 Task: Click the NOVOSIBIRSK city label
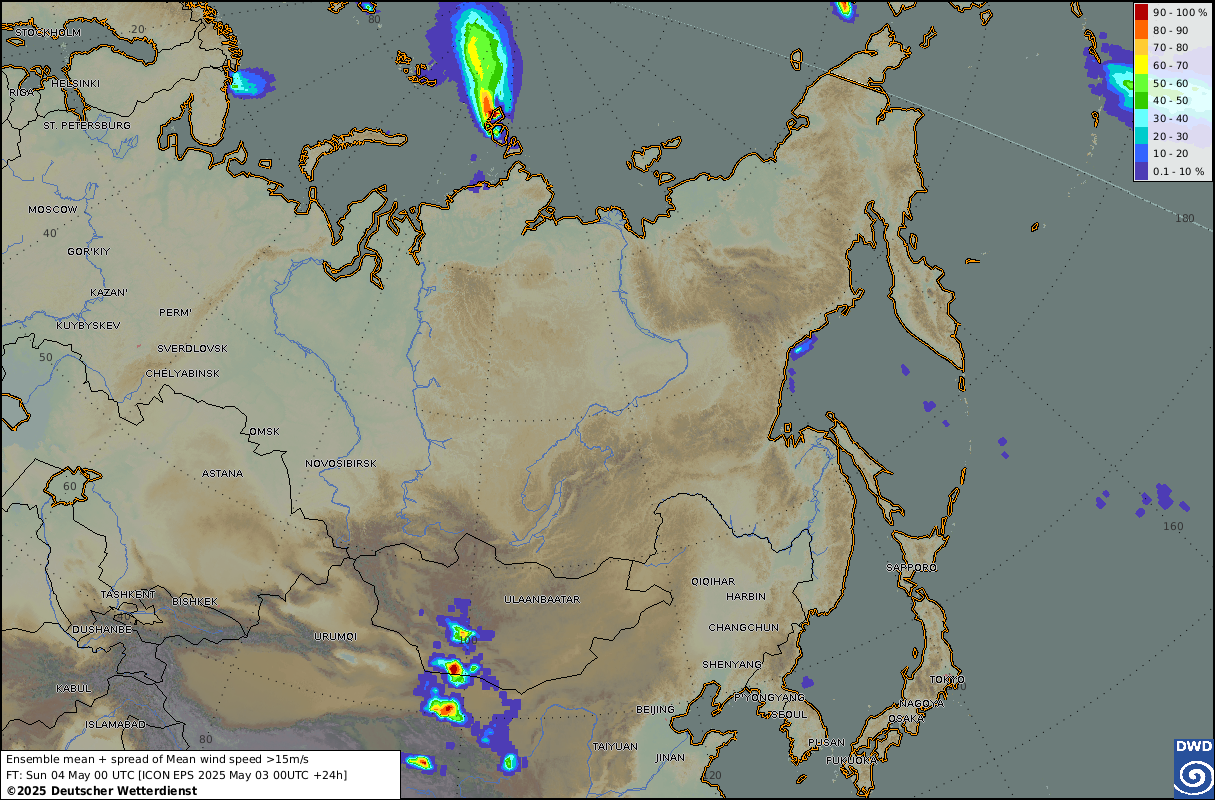point(341,464)
